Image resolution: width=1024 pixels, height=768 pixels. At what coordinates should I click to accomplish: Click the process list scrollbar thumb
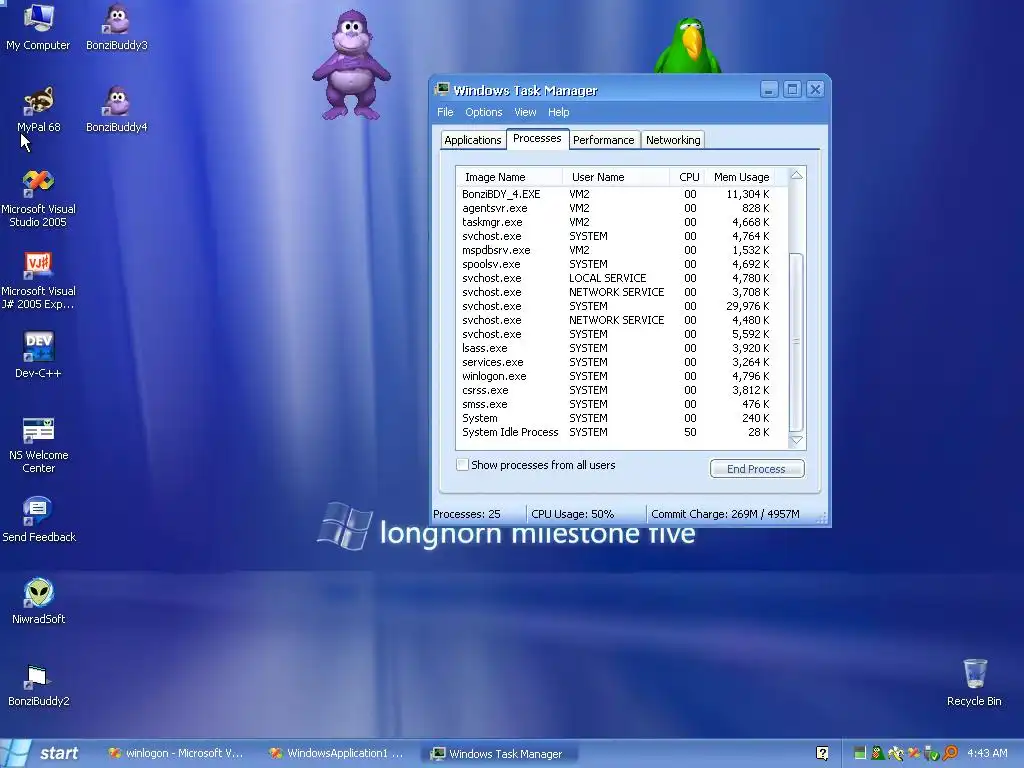[796, 342]
